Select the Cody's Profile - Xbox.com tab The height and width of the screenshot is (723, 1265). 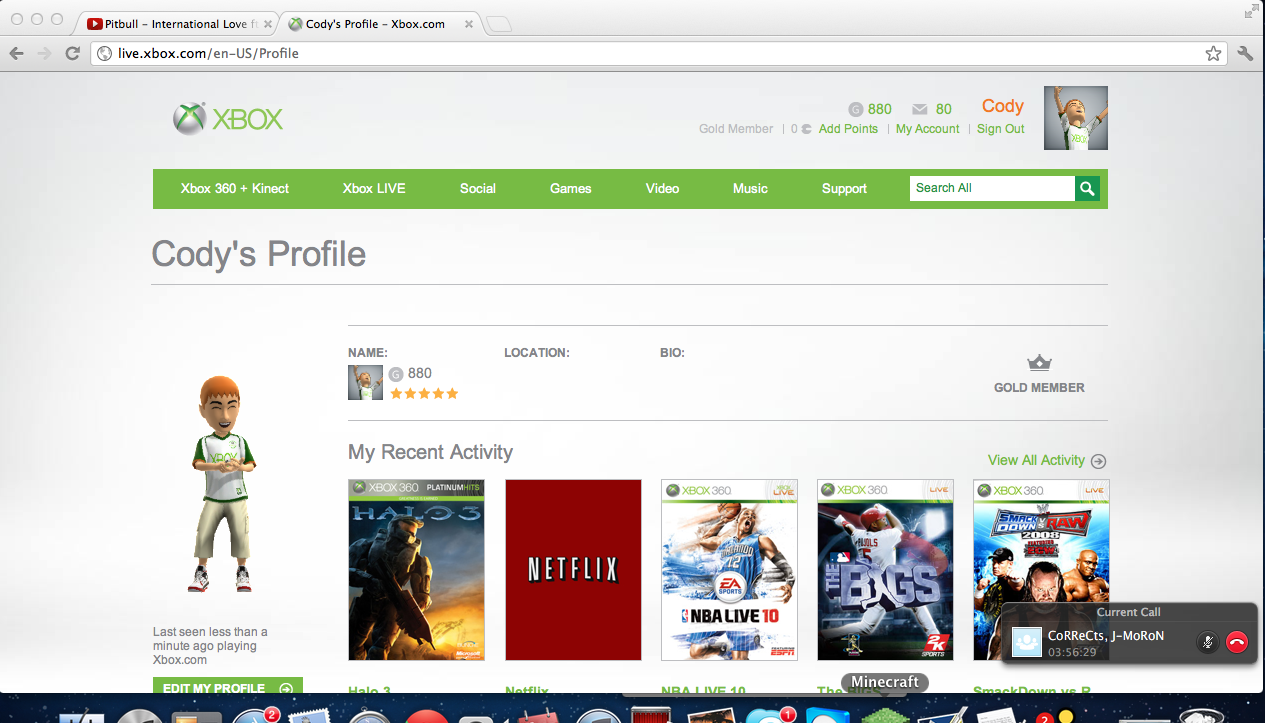coord(380,24)
